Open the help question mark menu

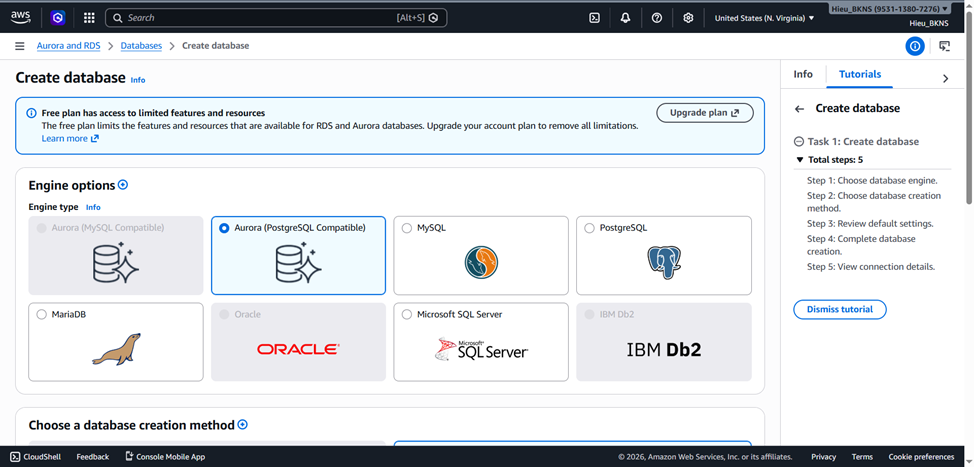pyautogui.click(x=657, y=18)
